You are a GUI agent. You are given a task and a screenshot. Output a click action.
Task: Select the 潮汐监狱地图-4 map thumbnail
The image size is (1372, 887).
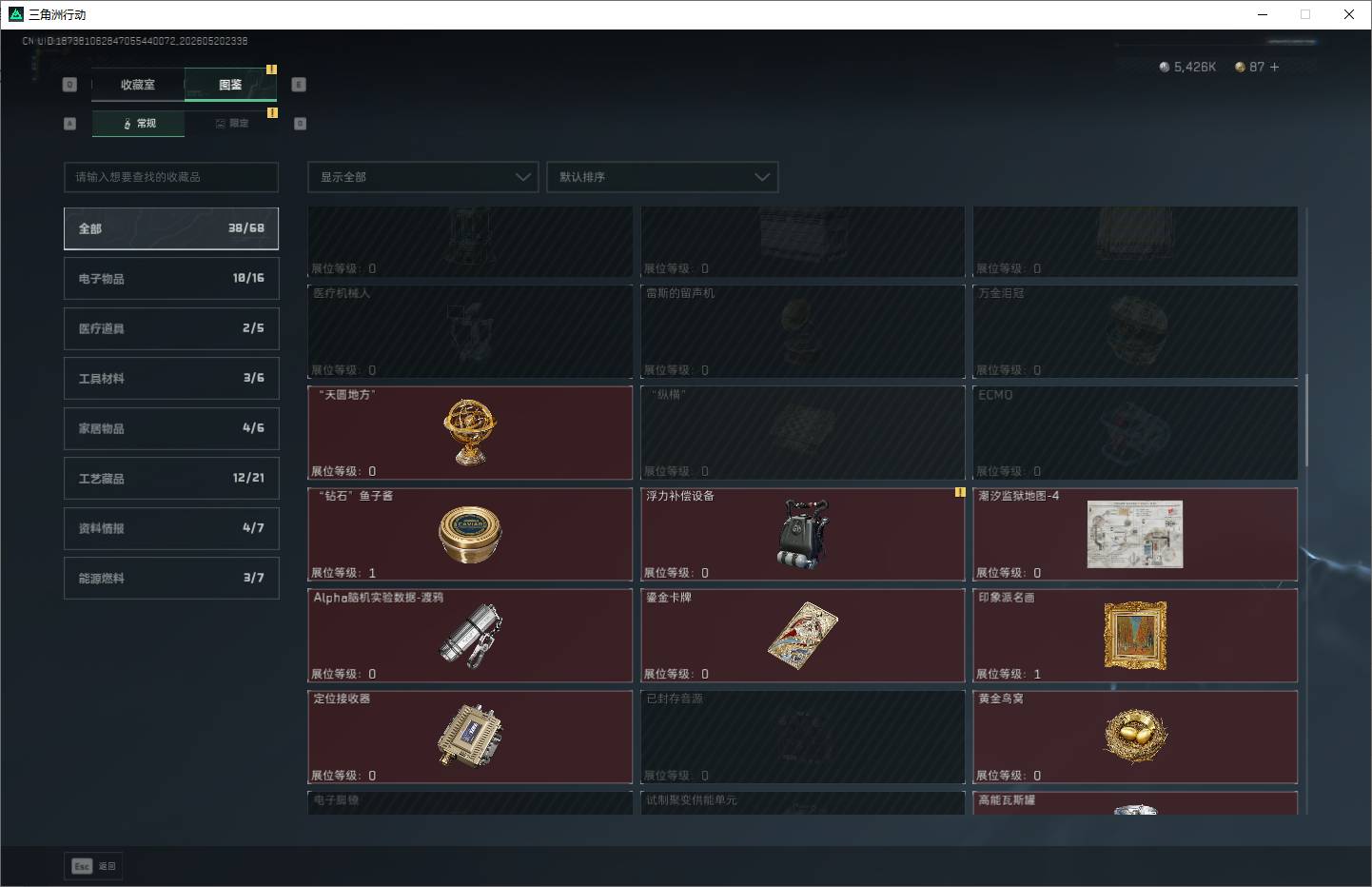click(1135, 534)
